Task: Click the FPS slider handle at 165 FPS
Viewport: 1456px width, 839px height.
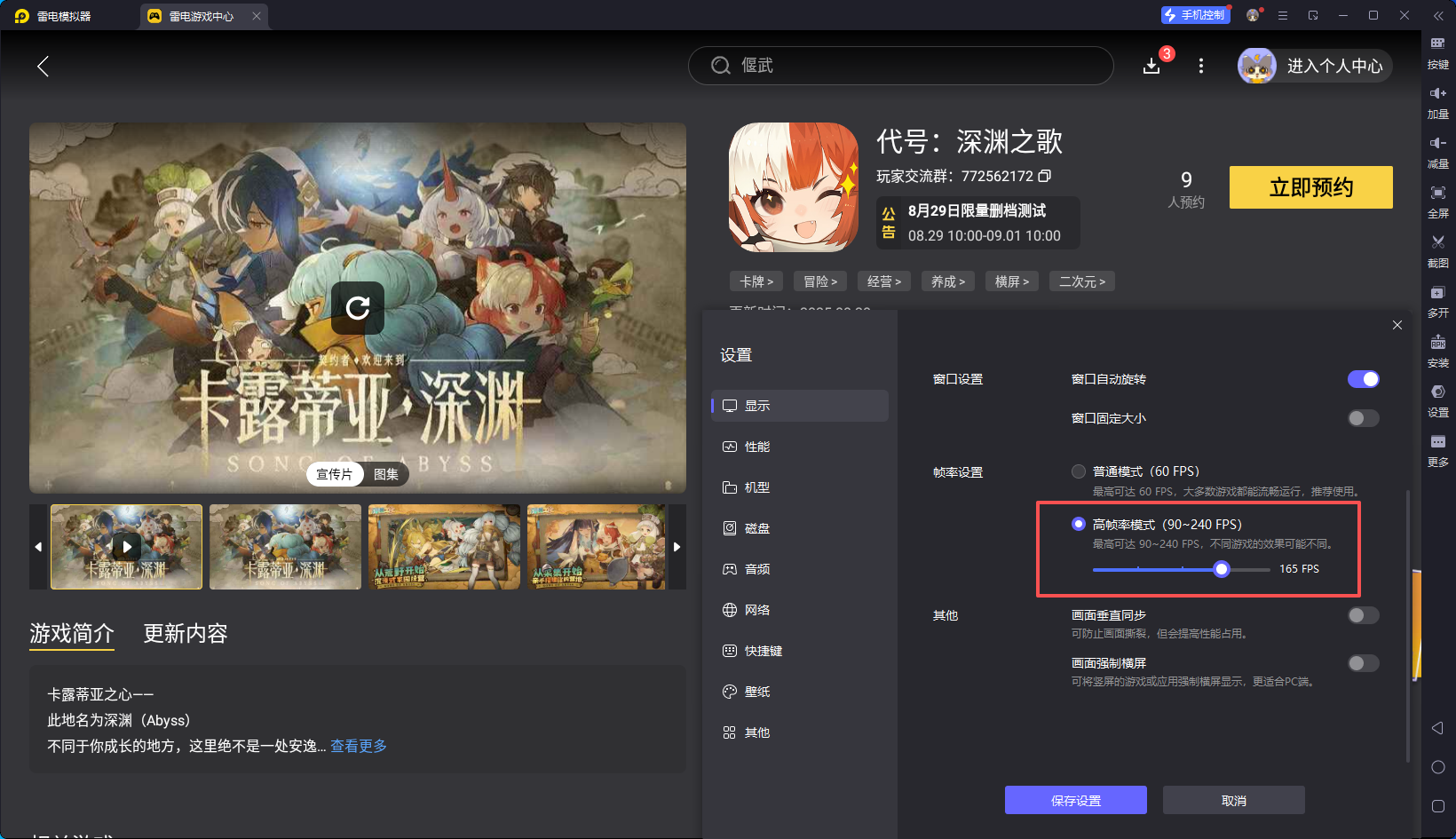Action: (x=1222, y=569)
